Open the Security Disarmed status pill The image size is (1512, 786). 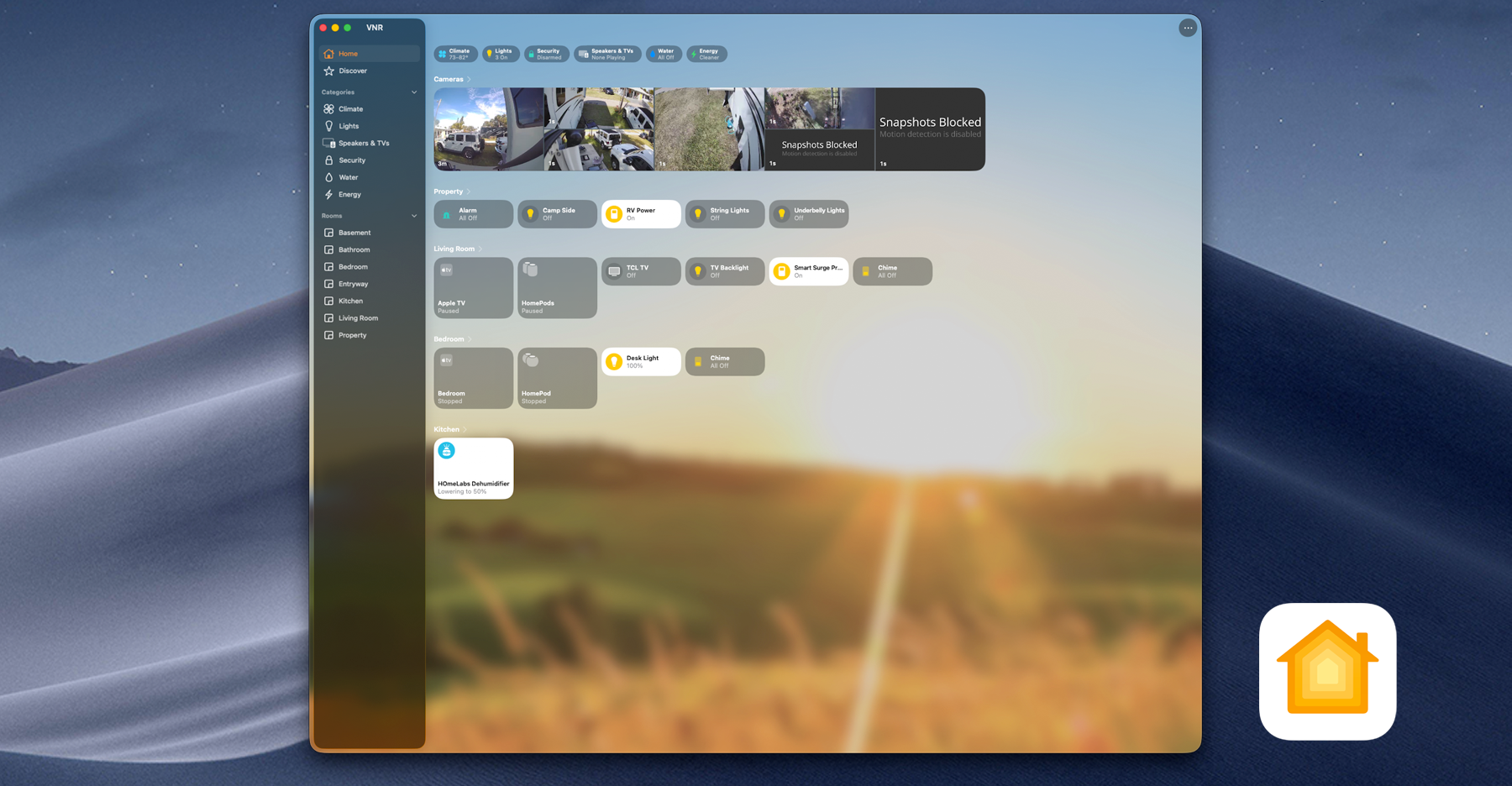coord(546,54)
